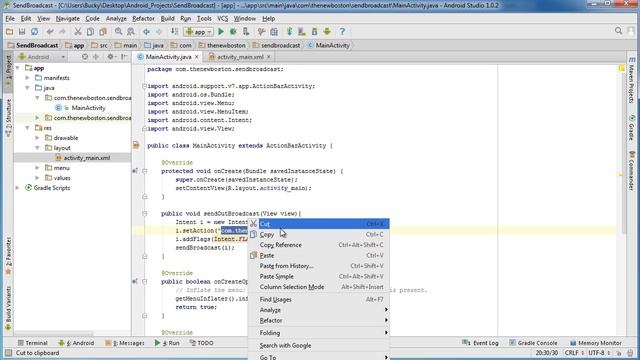Hide the project panel icon

(124, 57)
